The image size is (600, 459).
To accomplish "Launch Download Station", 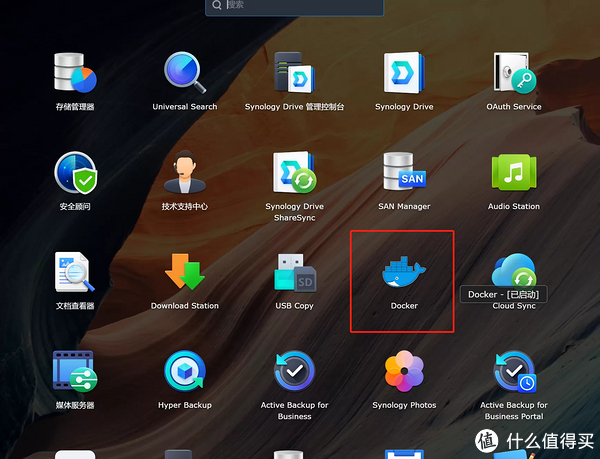I will point(185,272).
